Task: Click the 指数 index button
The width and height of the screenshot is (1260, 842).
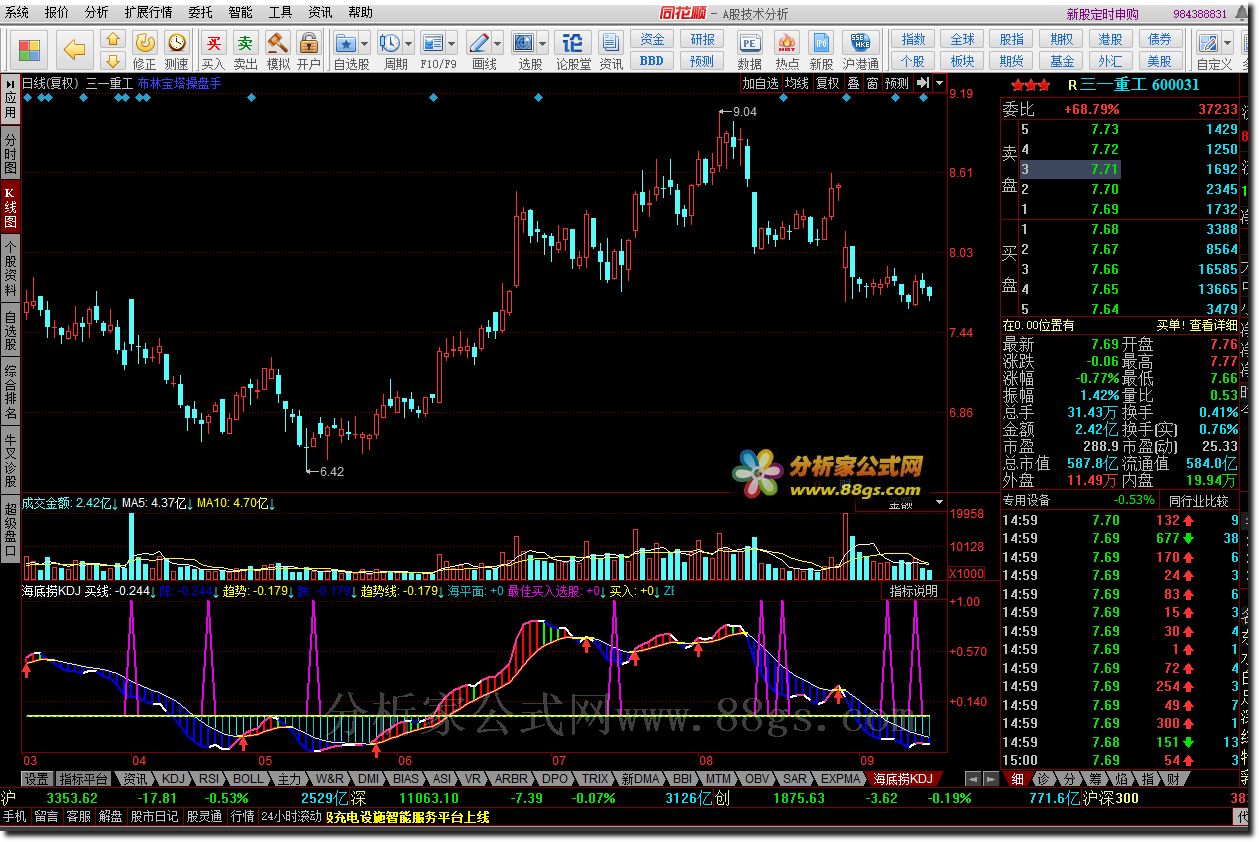Action: pyautogui.click(x=913, y=40)
